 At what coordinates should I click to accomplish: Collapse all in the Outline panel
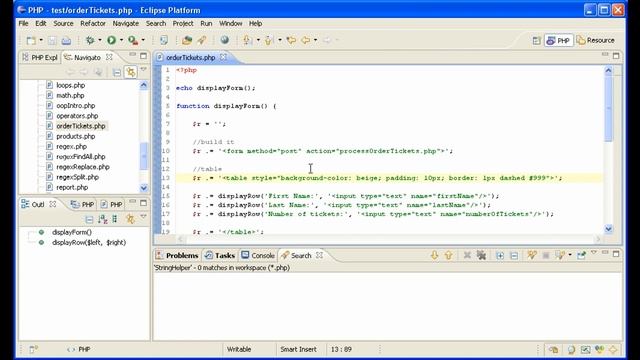pos(89,219)
